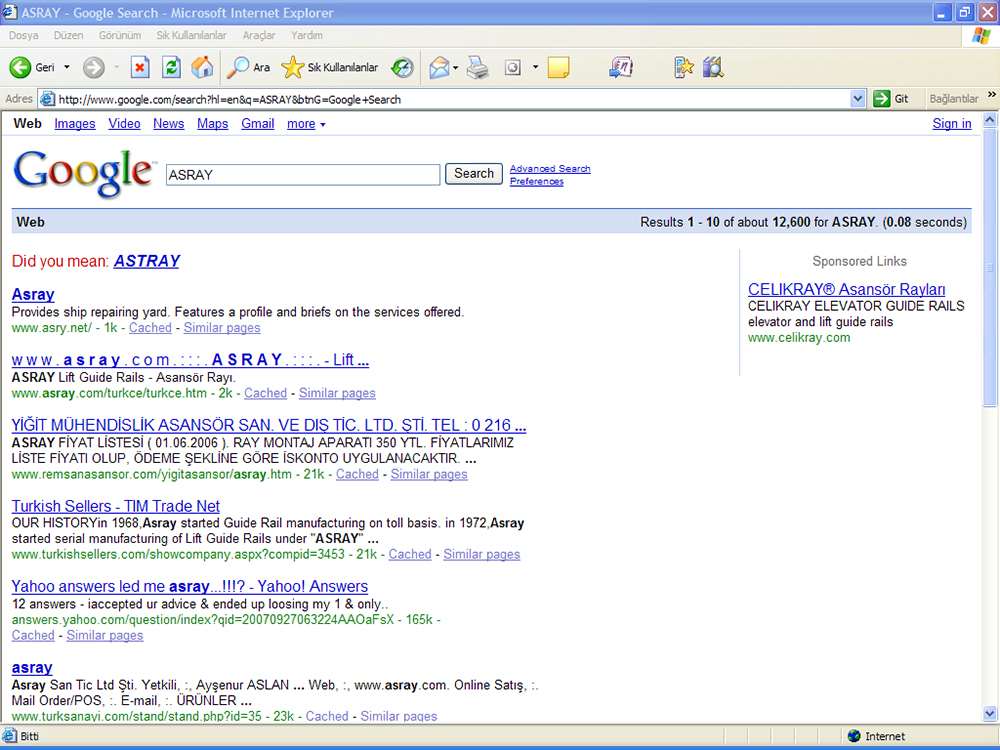Open the Asray ship repairing result

click(33, 294)
